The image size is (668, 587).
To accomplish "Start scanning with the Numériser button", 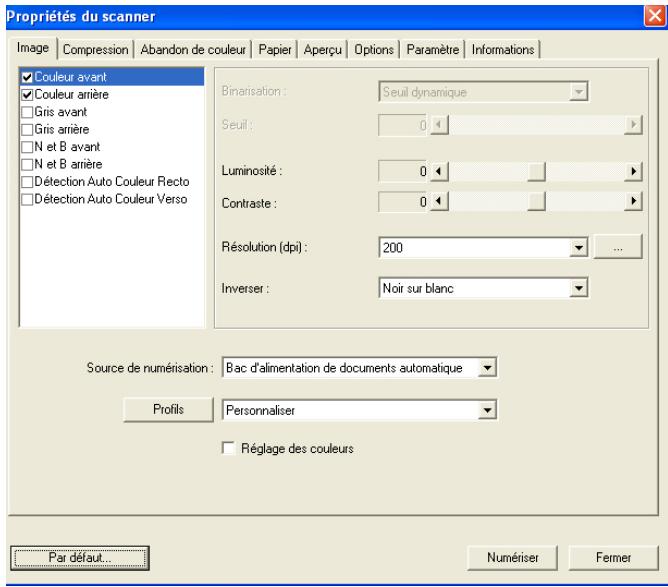I will (513, 558).
